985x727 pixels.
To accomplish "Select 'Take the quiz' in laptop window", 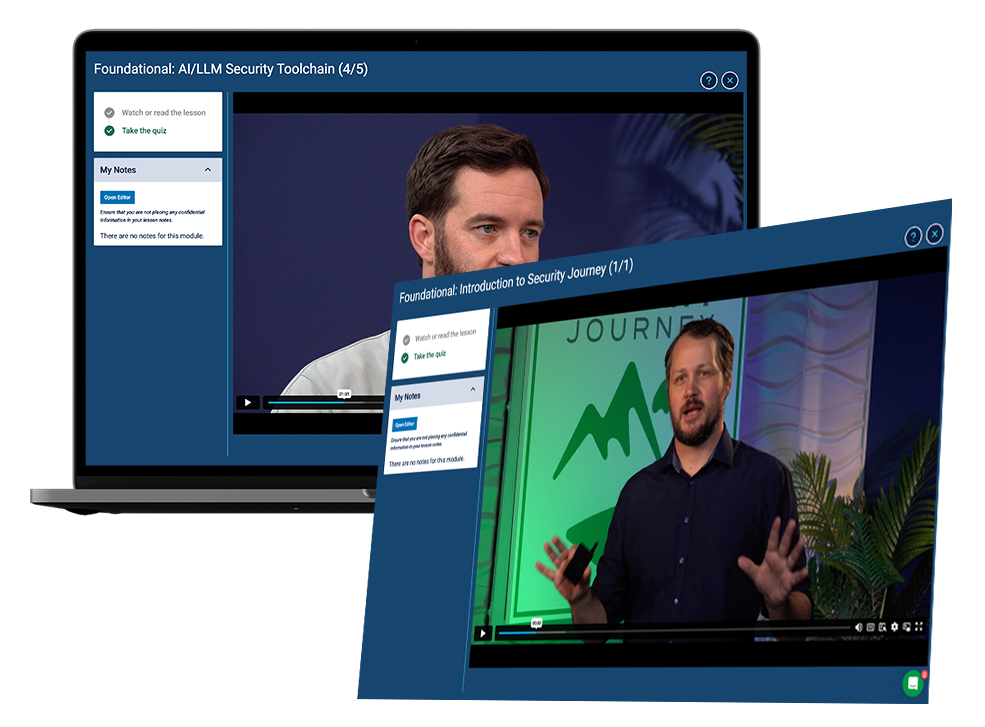I will coord(144,131).
